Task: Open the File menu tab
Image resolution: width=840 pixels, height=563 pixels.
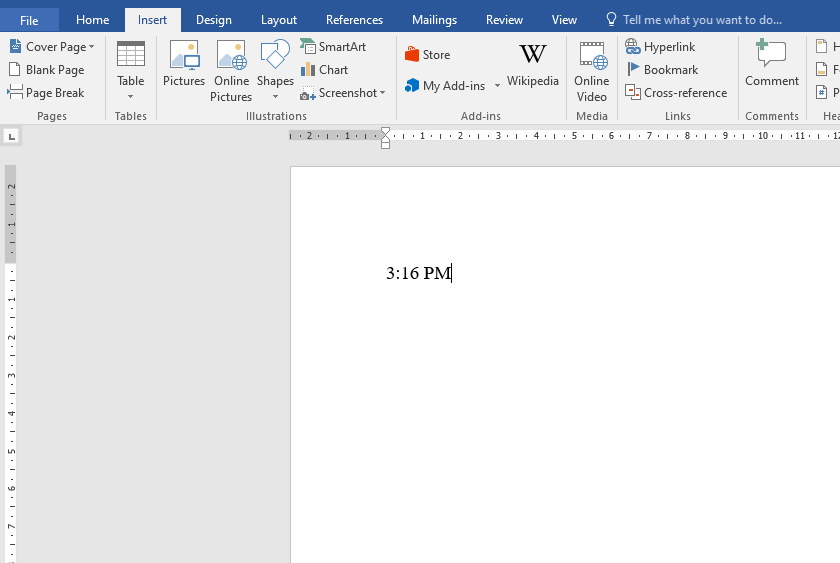Action: (x=29, y=20)
